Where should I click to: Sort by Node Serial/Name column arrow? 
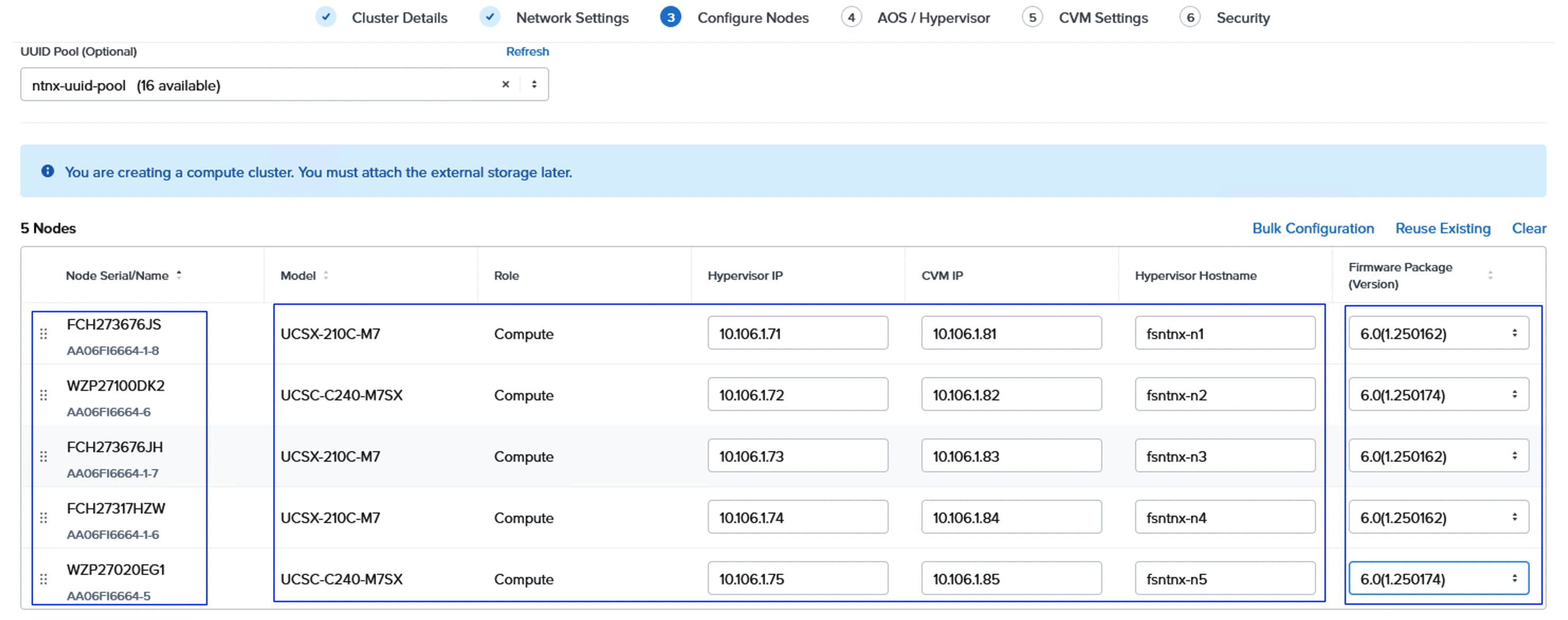(179, 275)
